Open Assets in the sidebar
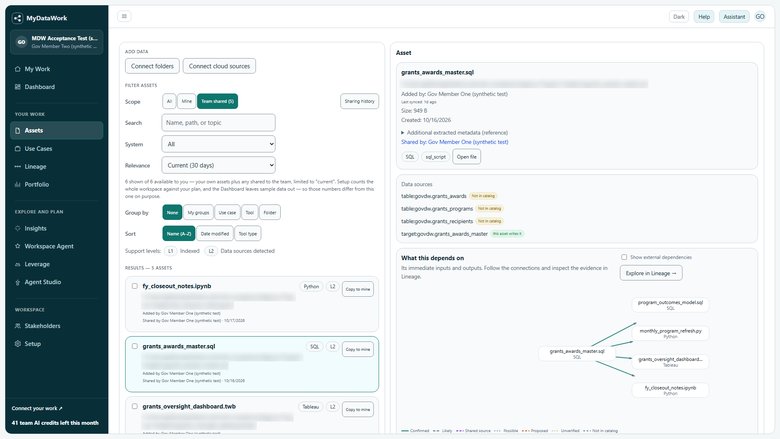 coord(56,131)
